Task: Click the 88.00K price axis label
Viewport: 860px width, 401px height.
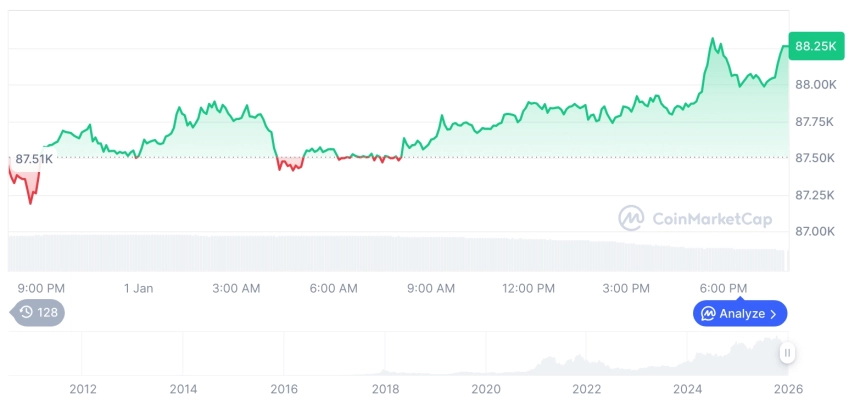Action: coord(815,85)
